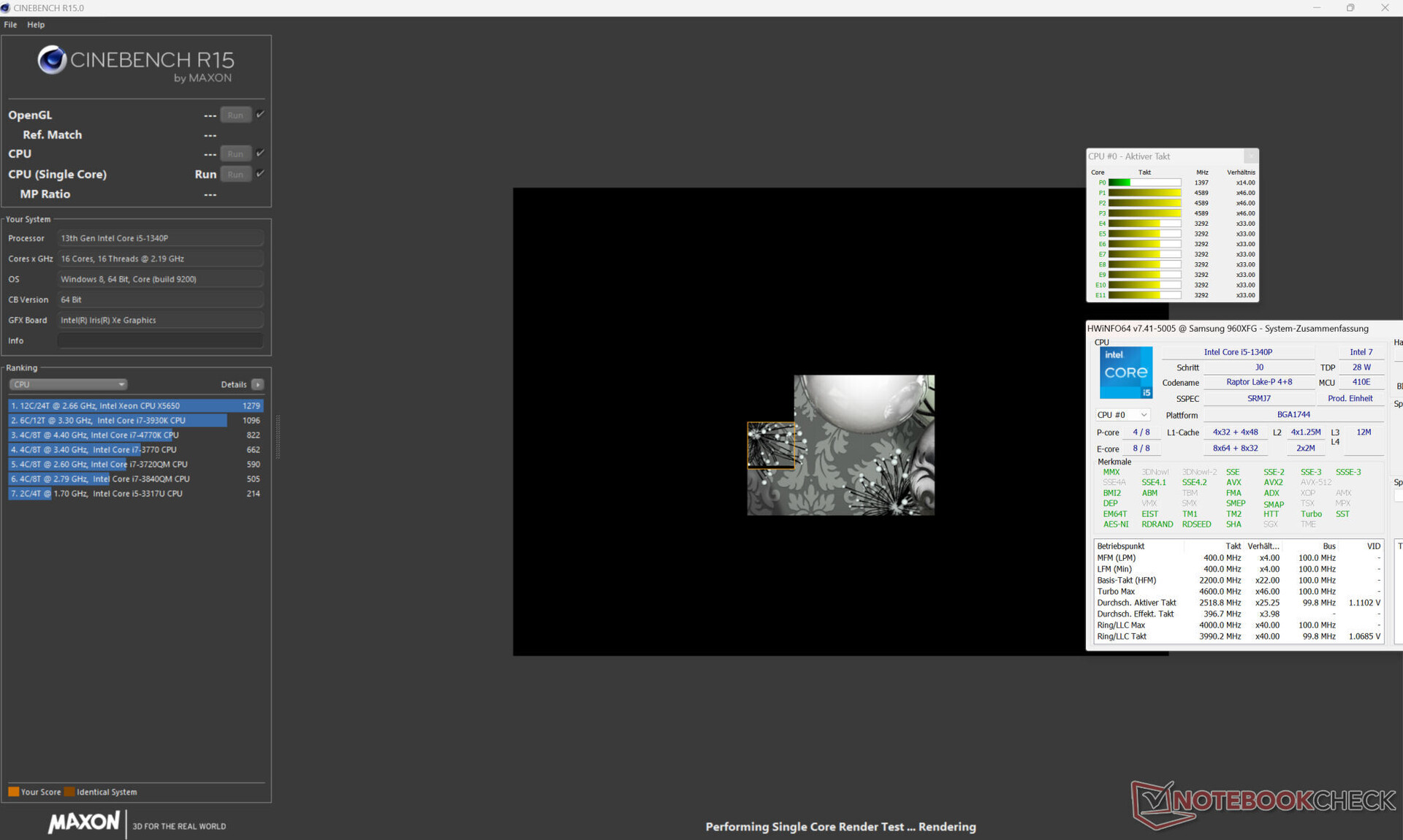The image size is (1403, 840).
Task: Click the Info input field
Action: point(160,340)
